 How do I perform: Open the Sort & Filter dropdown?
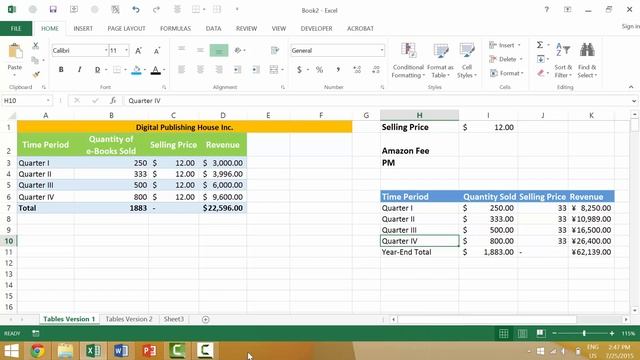pos(563,60)
